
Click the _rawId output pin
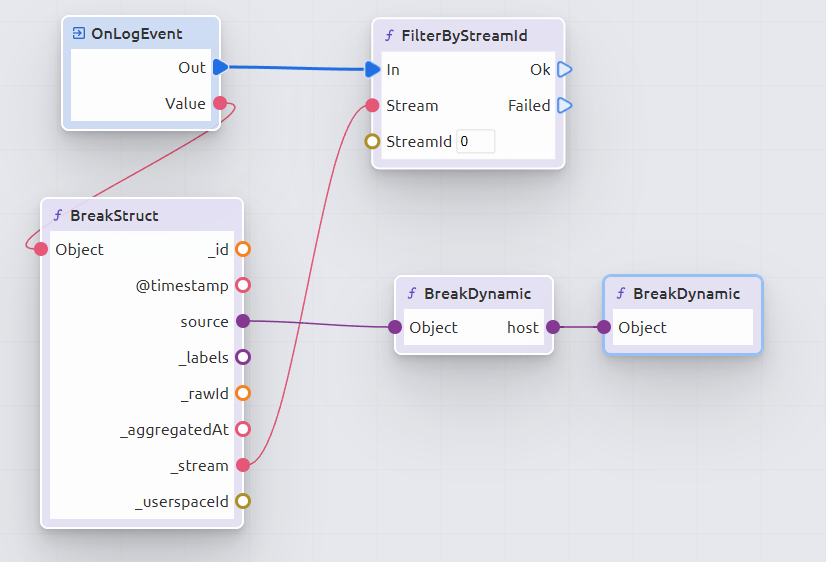coord(242,393)
